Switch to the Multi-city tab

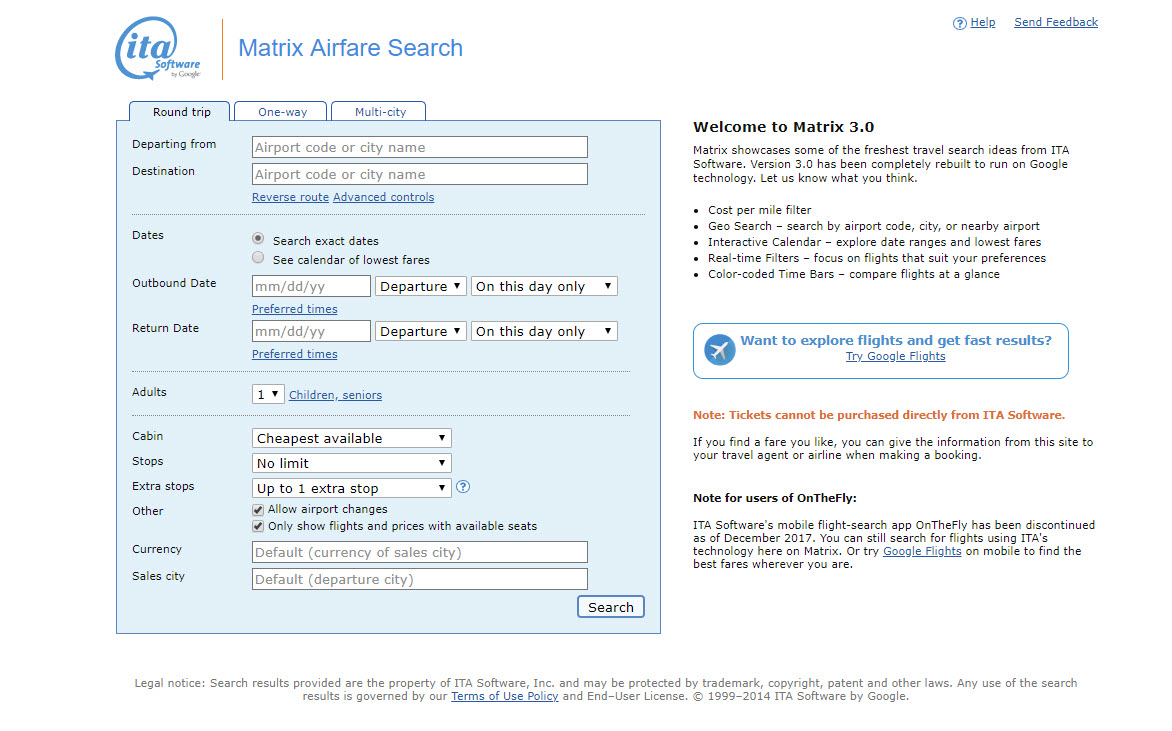[x=380, y=112]
